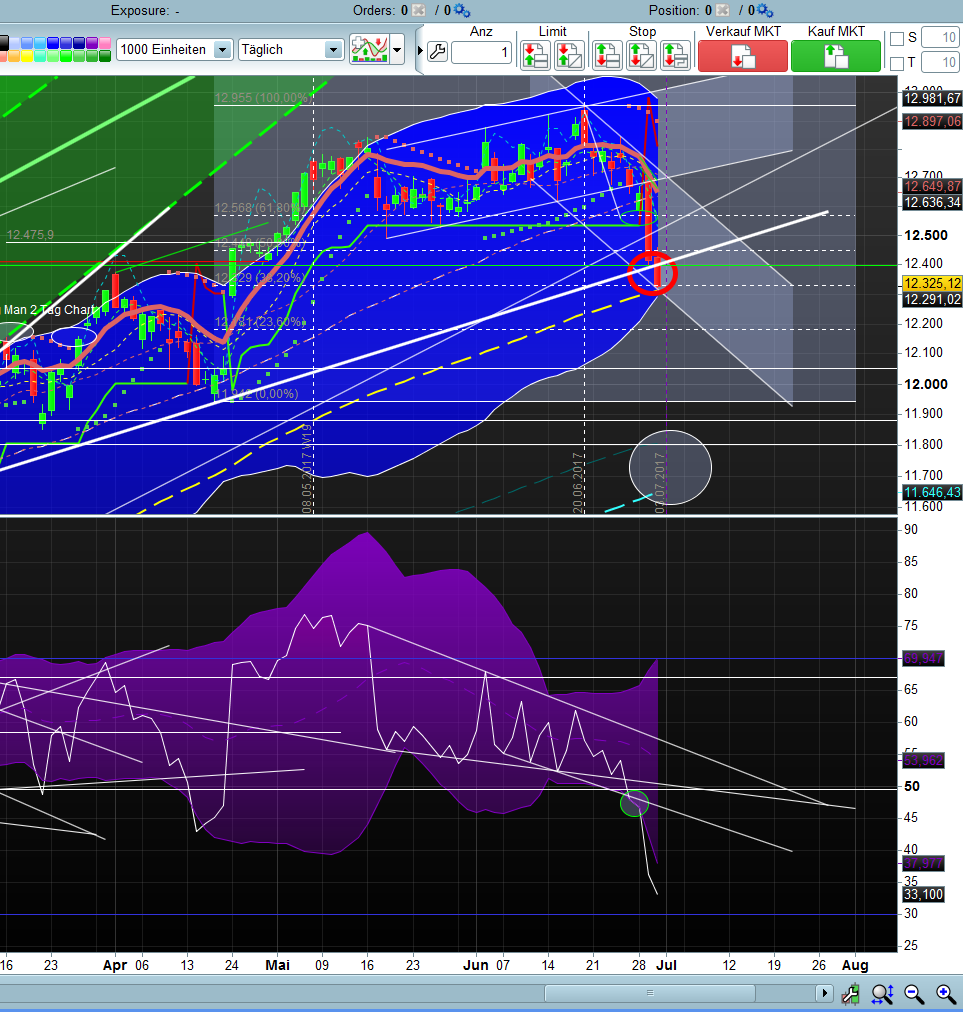This screenshot has width=963, height=1012.
Task: Place the second Limit order icon
Action: click(569, 56)
